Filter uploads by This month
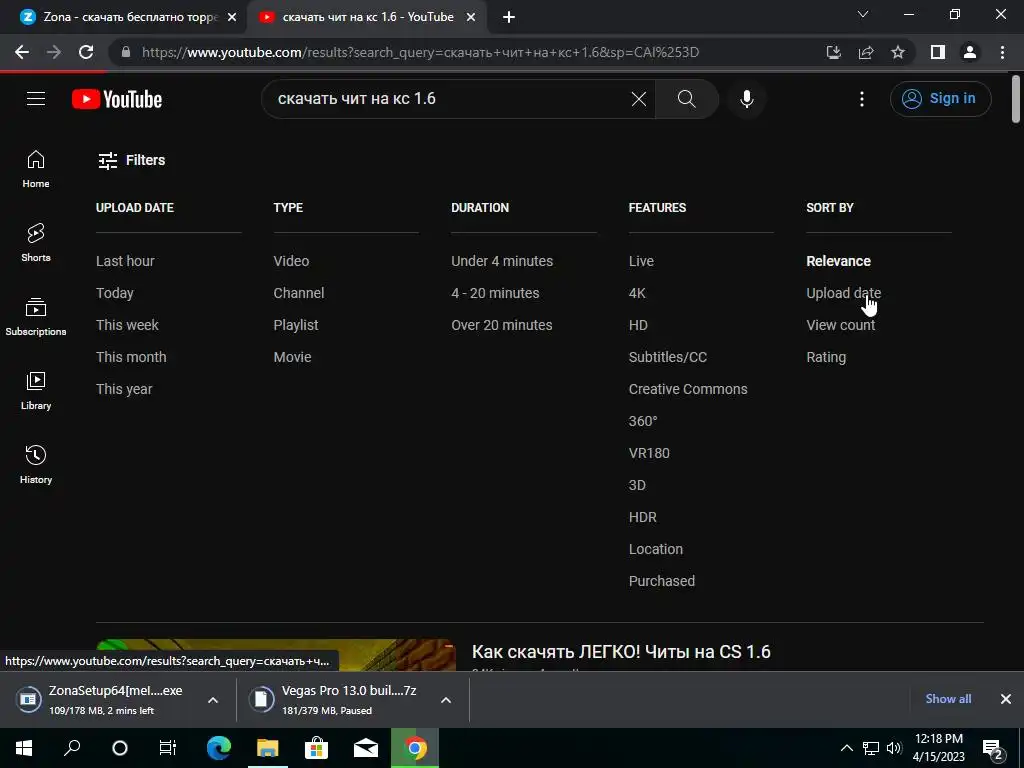Image resolution: width=1024 pixels, height=768 pixels. (x=131, y=357)
